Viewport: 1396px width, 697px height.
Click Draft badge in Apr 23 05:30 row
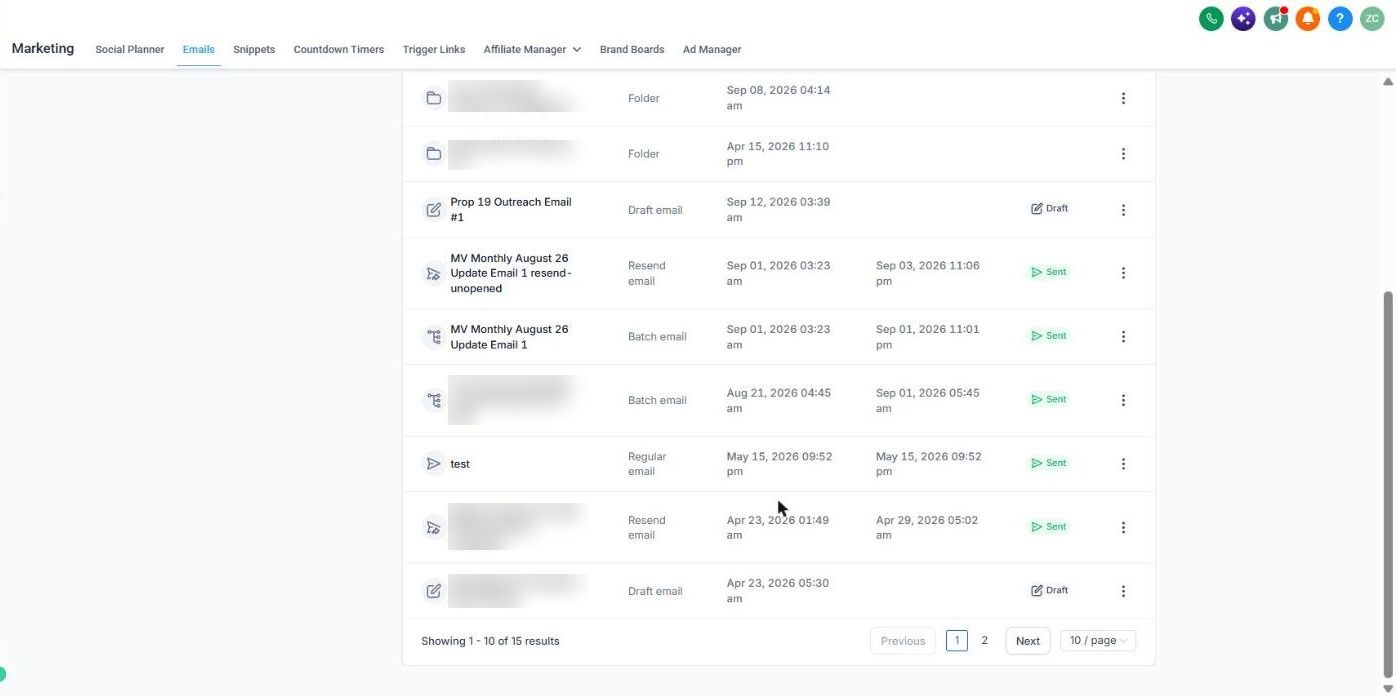tap(1050, 591)
